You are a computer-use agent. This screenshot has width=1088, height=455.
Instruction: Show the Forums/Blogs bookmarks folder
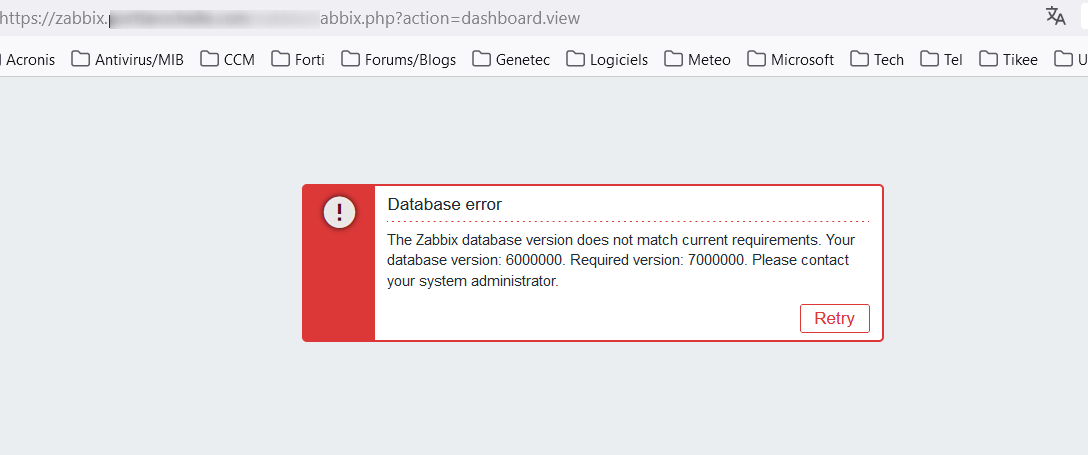399,60
